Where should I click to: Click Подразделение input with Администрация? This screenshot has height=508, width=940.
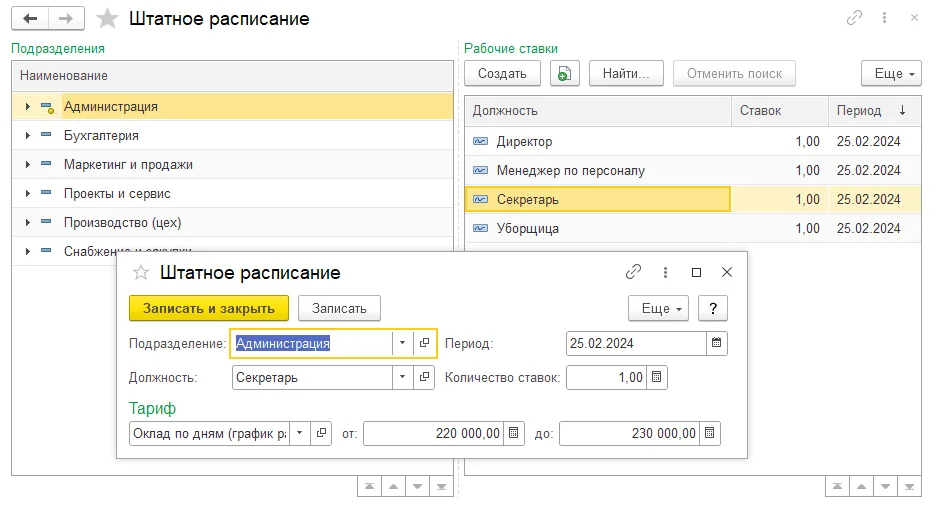coord(312,343)
